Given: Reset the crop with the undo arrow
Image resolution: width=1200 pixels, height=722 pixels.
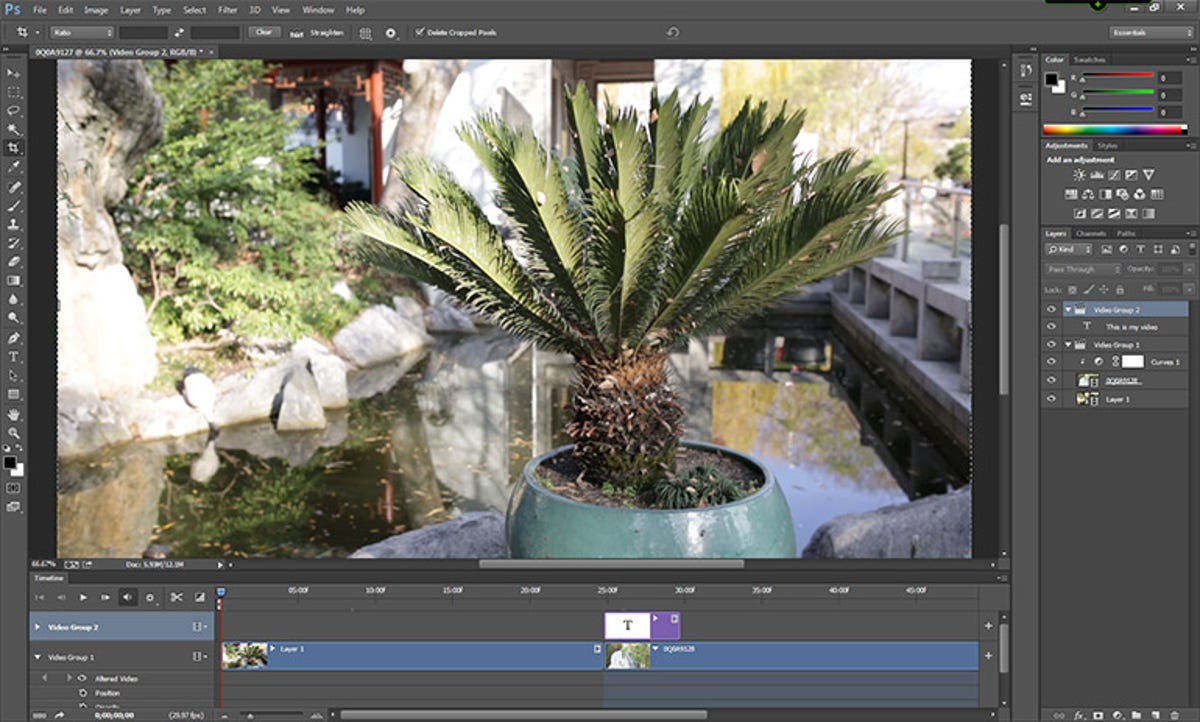Looking at the screenshot, I should 673,32.
